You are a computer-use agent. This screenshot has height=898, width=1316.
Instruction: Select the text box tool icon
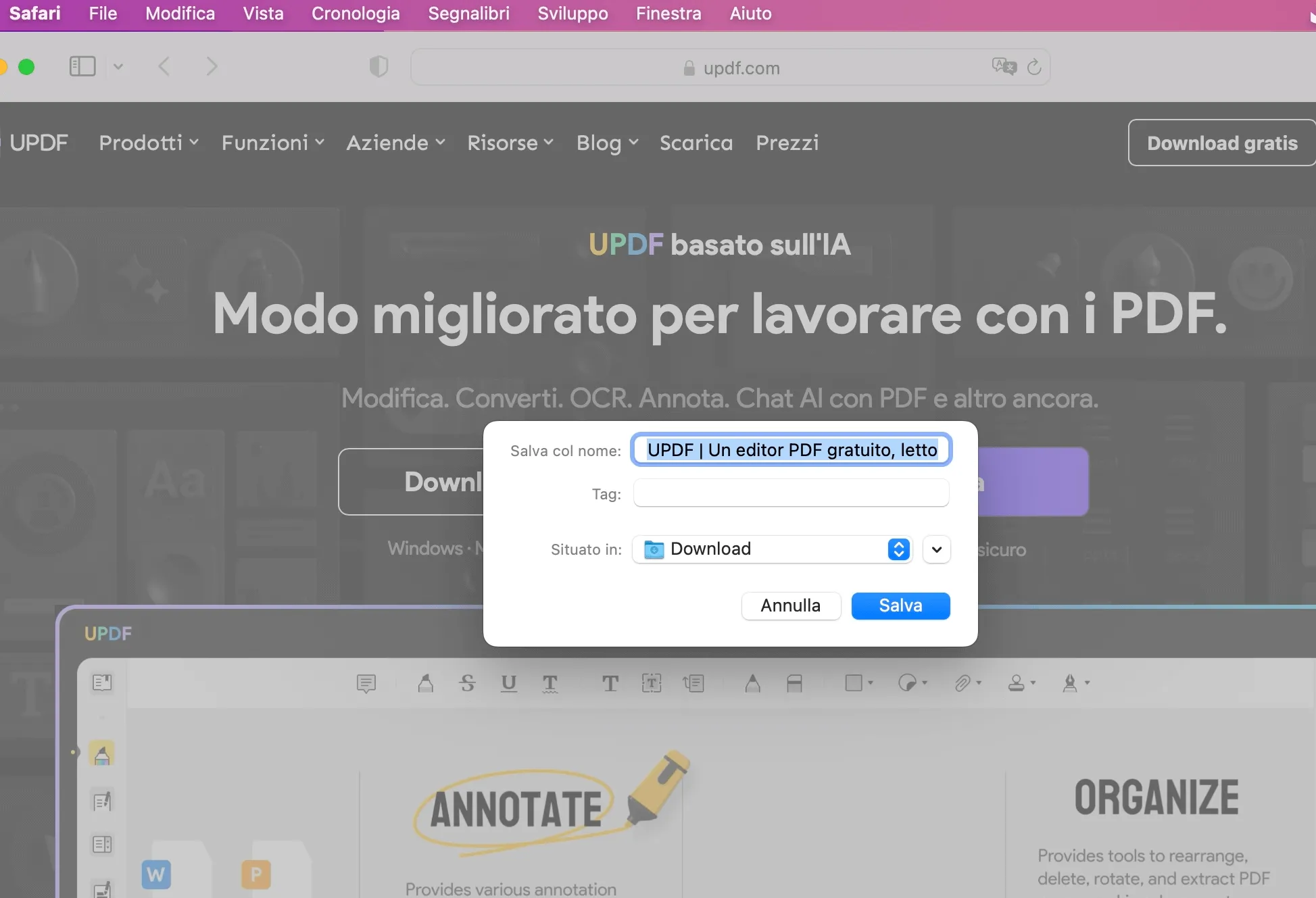(x=652, y=683)
